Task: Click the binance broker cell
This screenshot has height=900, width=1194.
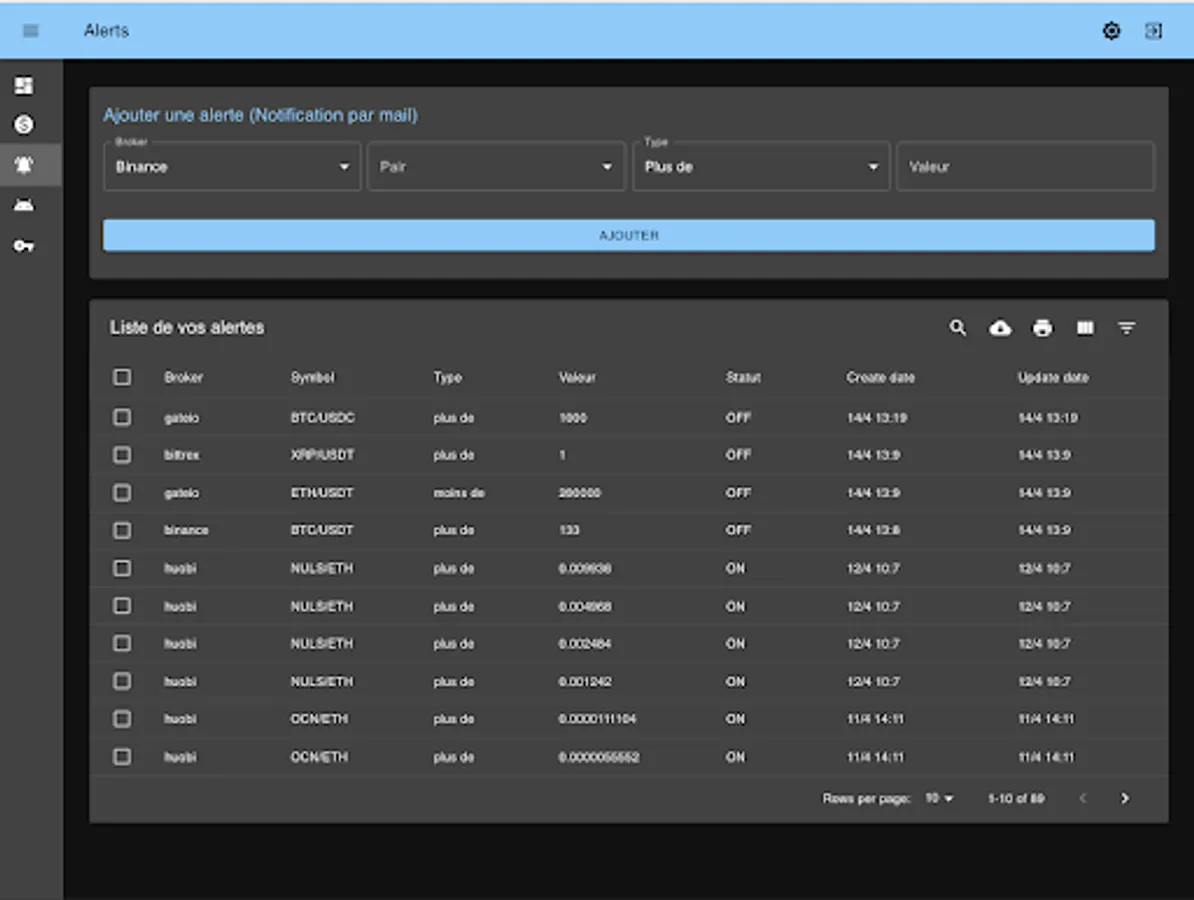Action: (x=186, y=530)
